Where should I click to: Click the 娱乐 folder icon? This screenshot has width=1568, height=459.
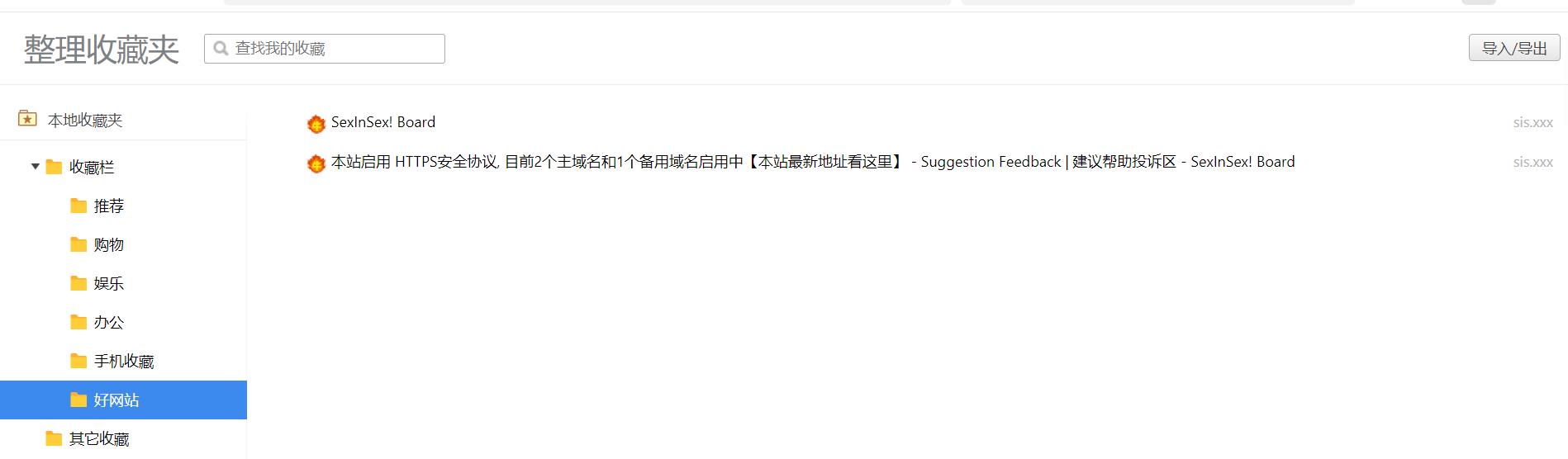(x=78, y=283)
